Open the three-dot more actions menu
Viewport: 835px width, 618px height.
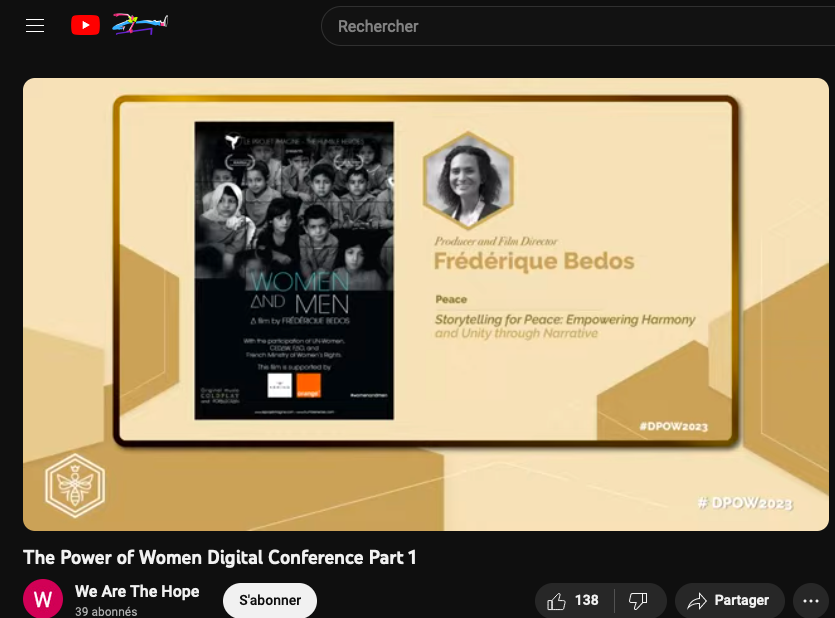point(811,601)
